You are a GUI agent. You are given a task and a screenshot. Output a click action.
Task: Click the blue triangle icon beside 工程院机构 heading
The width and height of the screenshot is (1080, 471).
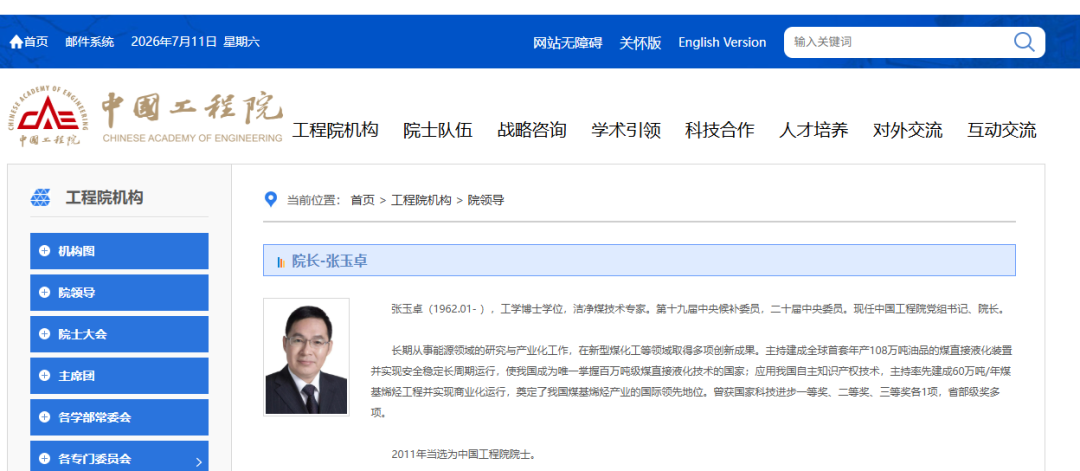[41, 198]
